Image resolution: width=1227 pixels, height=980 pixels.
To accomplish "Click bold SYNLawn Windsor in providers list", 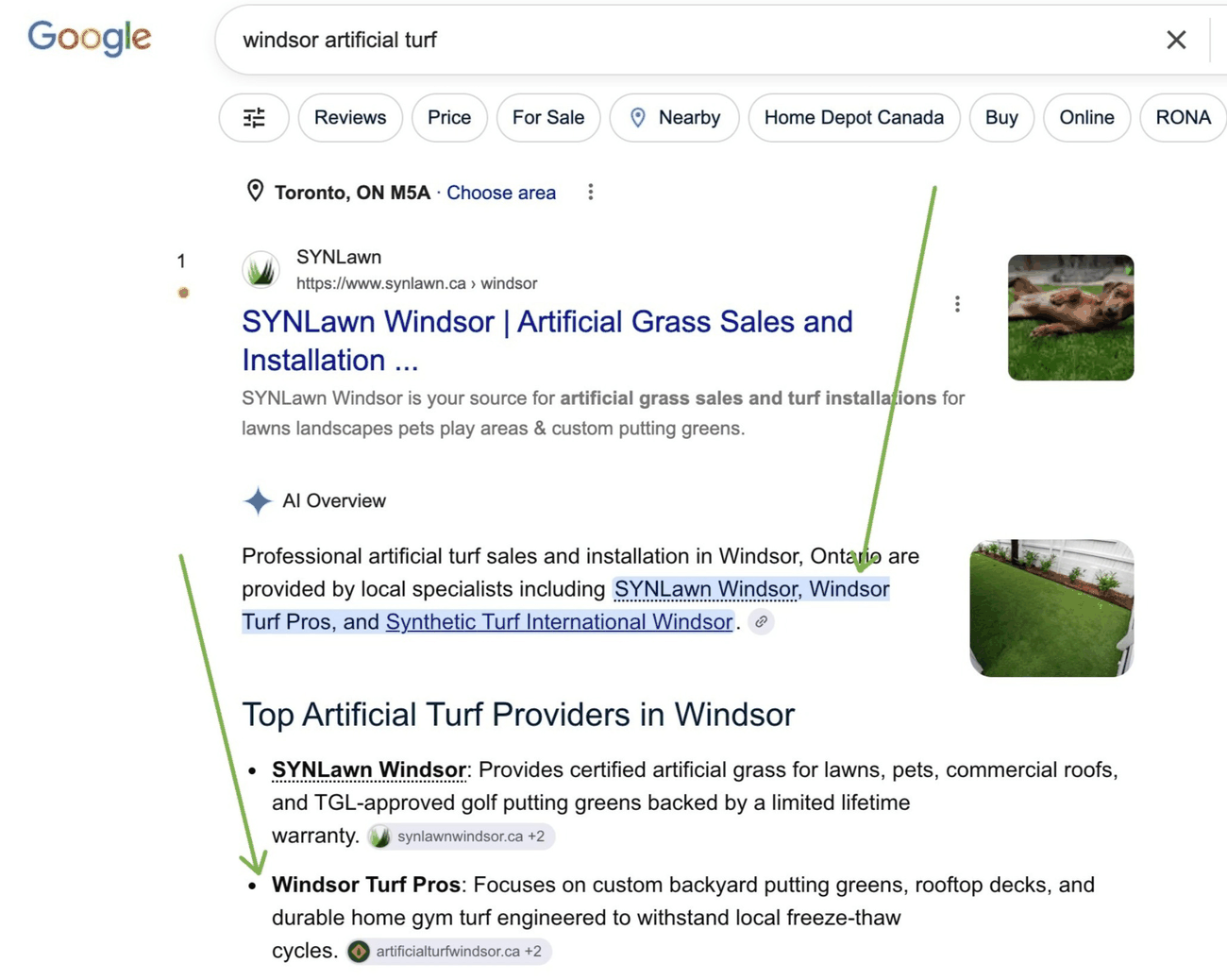I will click(x=369, y=770).
